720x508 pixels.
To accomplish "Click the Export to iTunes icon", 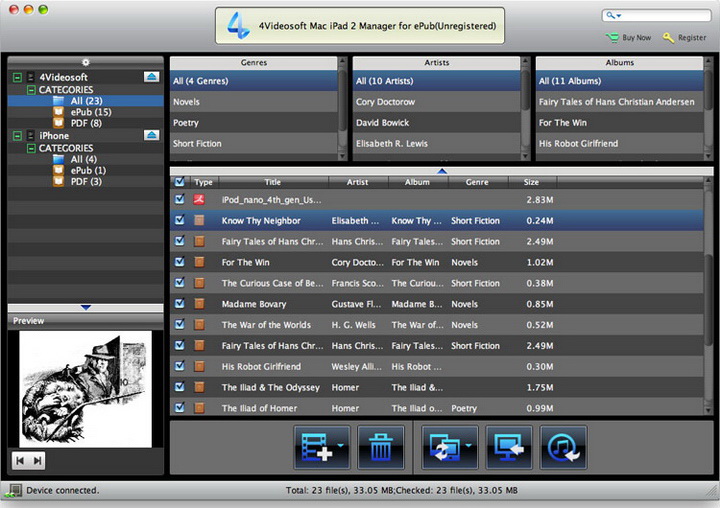I will click(x=563, y=447).
